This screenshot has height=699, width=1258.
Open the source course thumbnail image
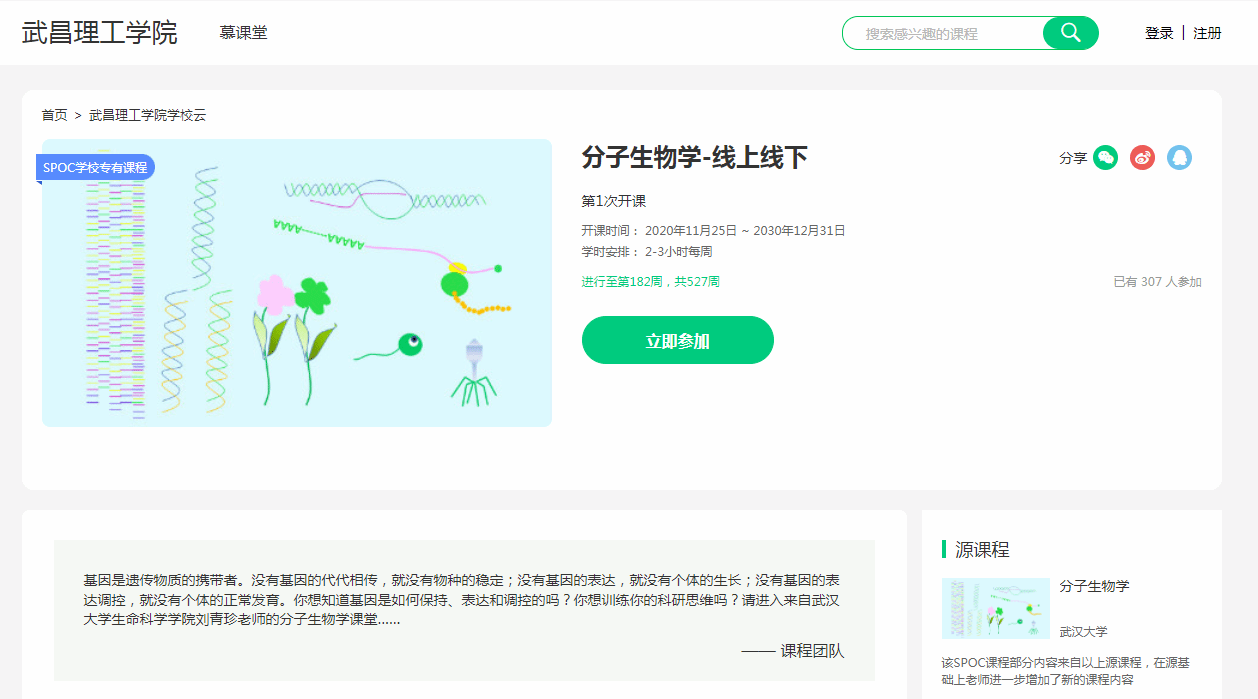995,608
